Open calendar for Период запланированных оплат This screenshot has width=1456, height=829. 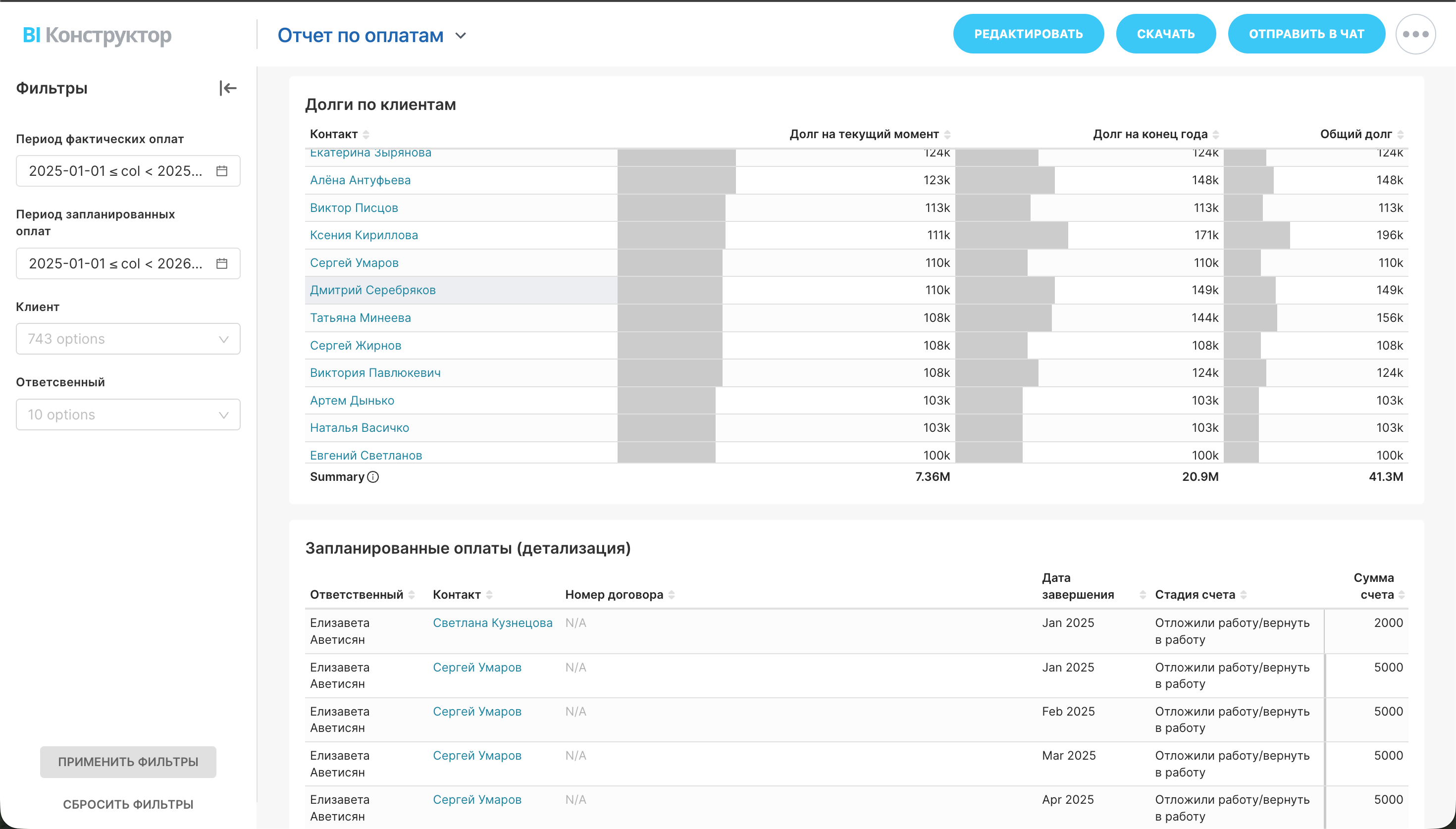click(x=222, y=263)
